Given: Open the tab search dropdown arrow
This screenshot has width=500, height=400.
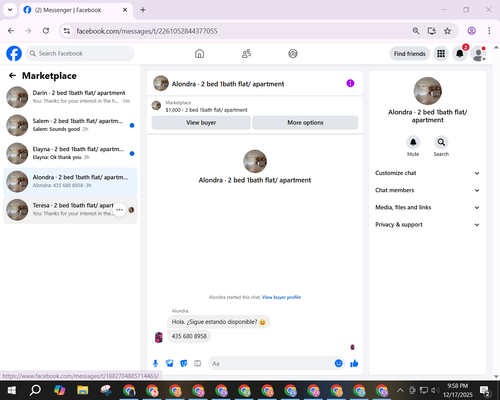Looking at the screenshot, I should [x=10, y=10].
